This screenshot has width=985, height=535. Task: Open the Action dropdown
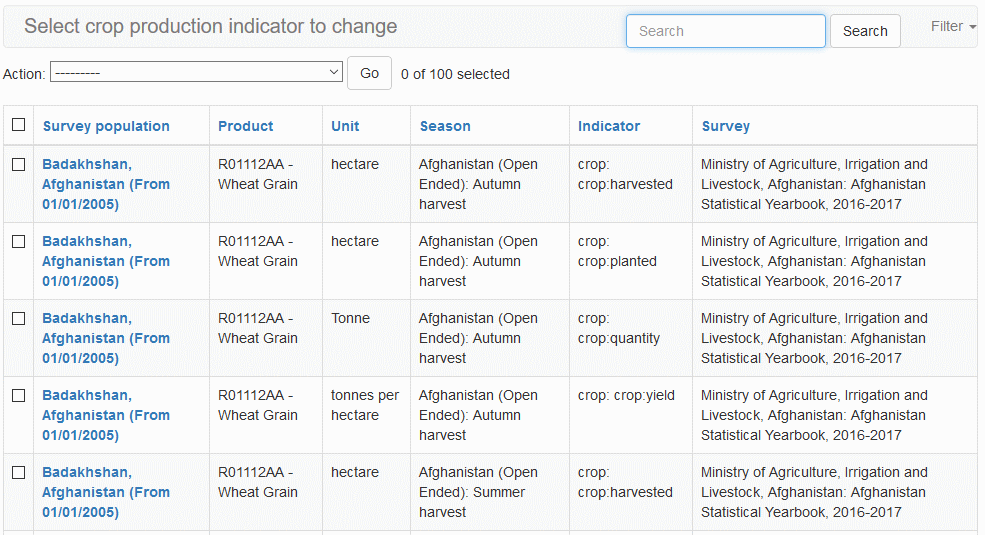196,73
